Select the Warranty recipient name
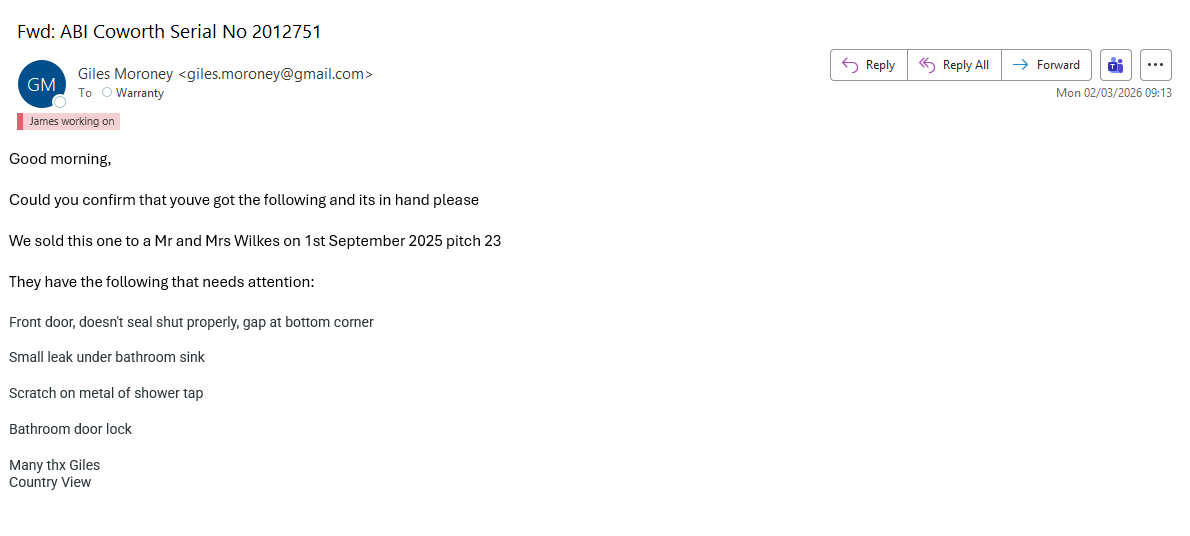 coord(140,93)
